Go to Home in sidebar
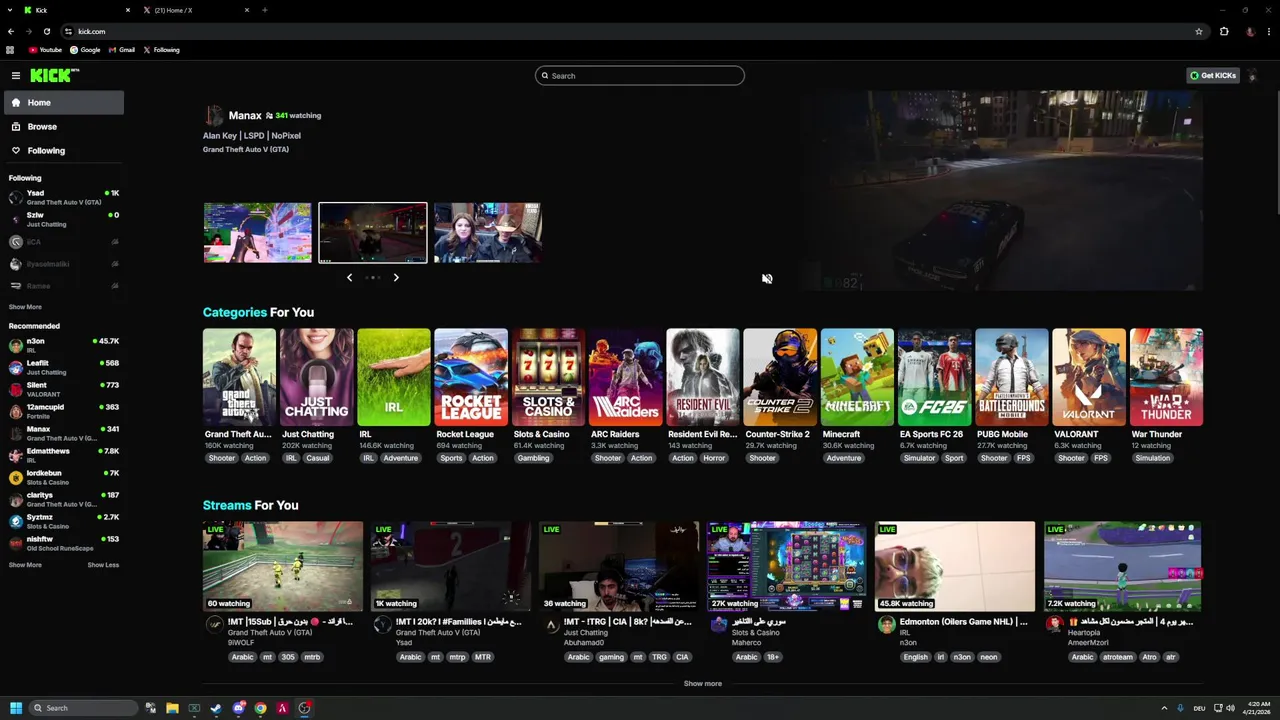 (x=64, y=102)
